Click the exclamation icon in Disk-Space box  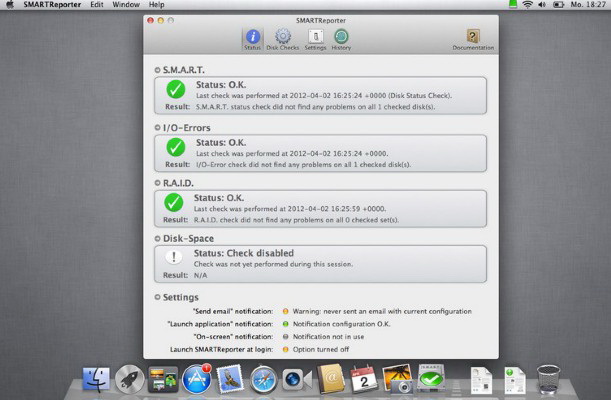174,257
